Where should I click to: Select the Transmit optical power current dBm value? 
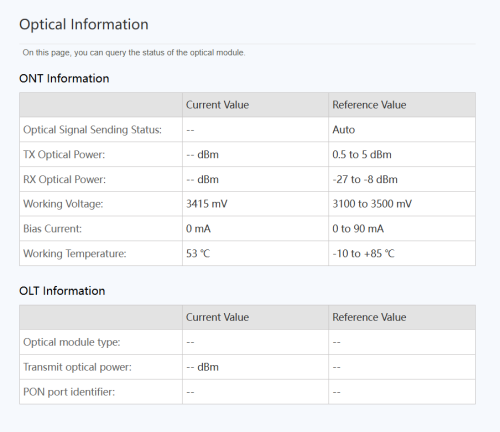(202, 367)
